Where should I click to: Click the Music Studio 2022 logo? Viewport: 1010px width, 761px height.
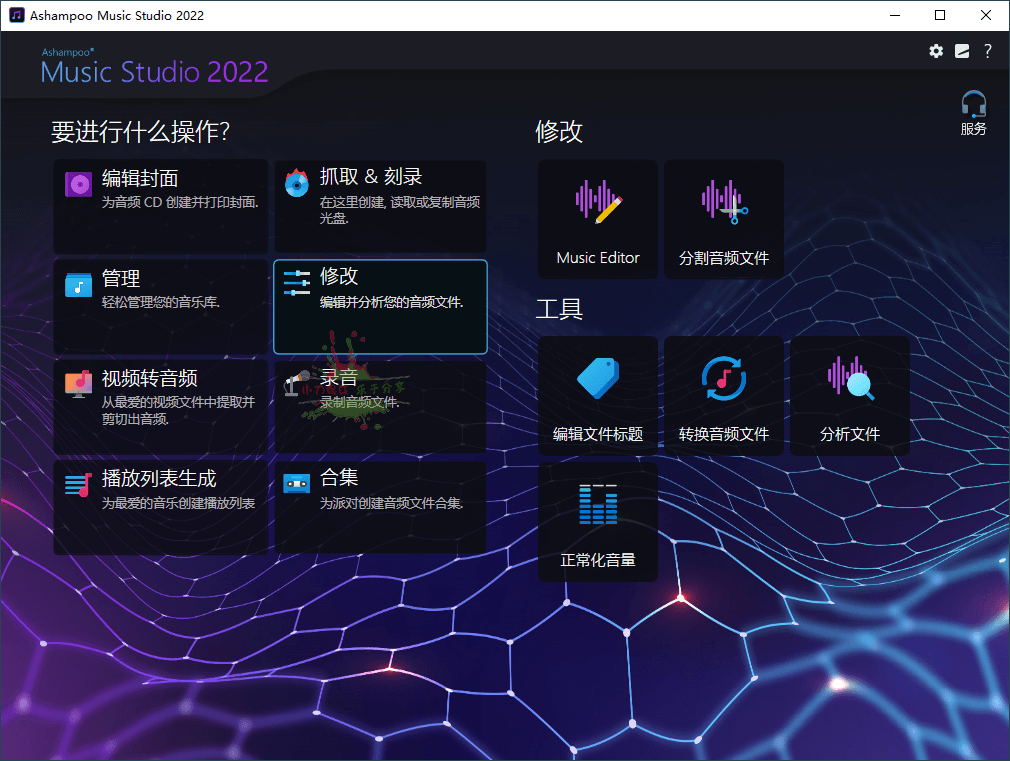coord(155,67)
